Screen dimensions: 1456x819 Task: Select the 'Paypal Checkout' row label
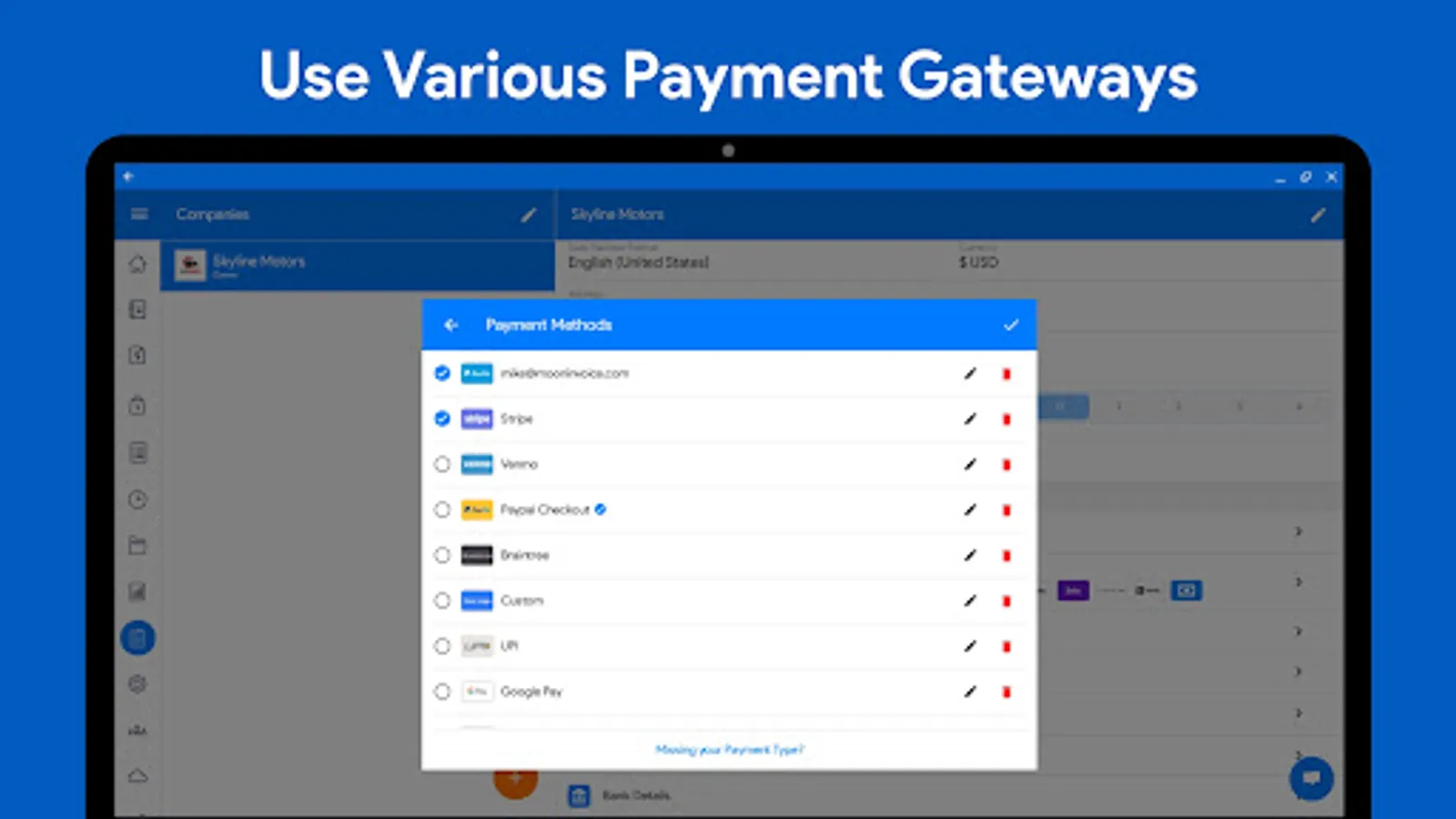click(x=545, y=510)
